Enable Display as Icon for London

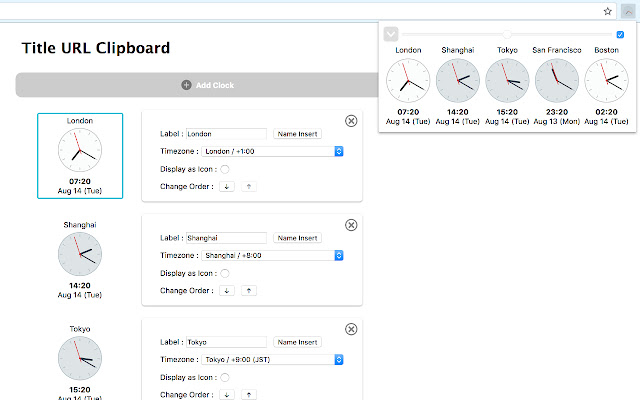pyautogui.click(x=224, y=169)
